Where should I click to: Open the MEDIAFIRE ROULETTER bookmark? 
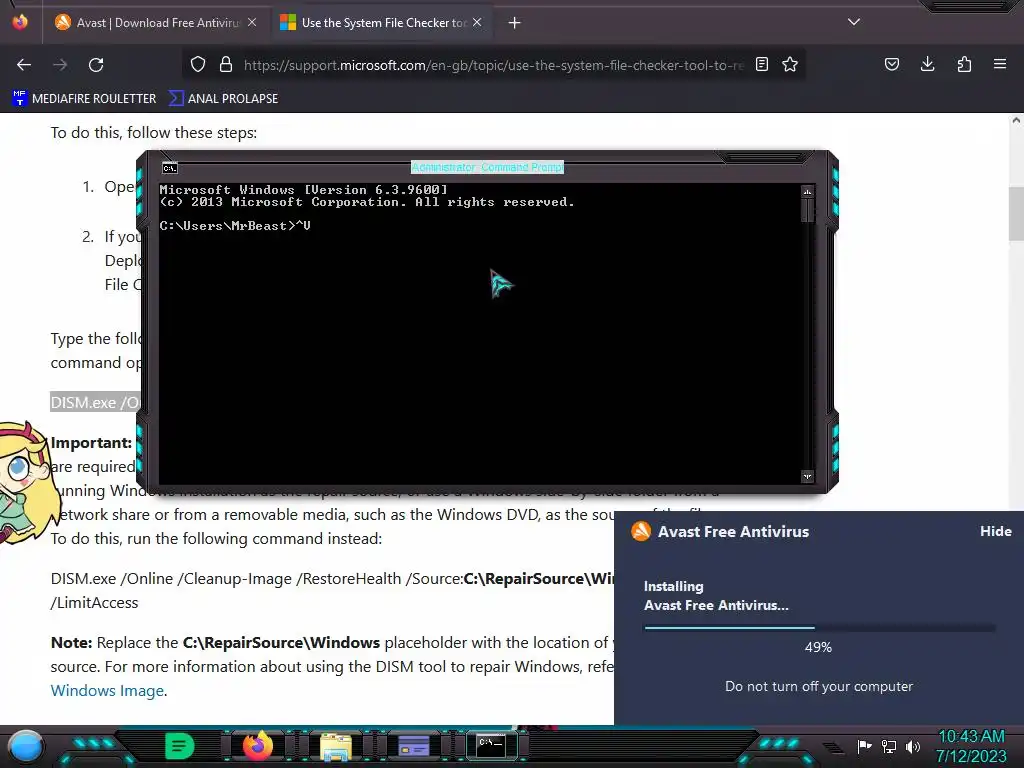(84, 99)
